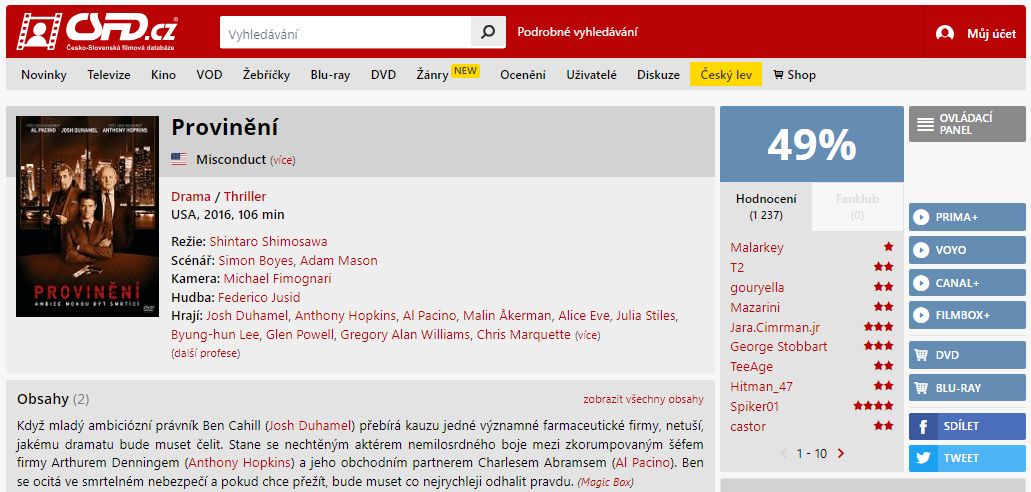Click the US flag icon beside Misconduct
Image resolution: width=1031 pixels, height=492 pixels.
[x=179, y=159]
